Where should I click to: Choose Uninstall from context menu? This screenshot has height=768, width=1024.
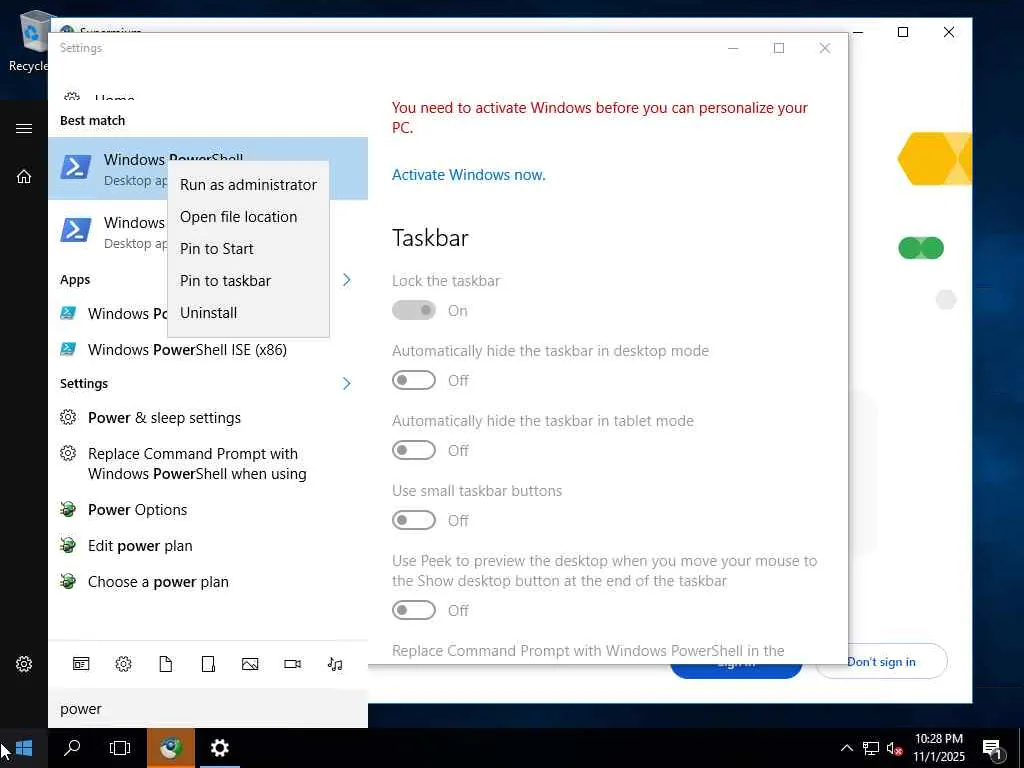coord(248,313)
